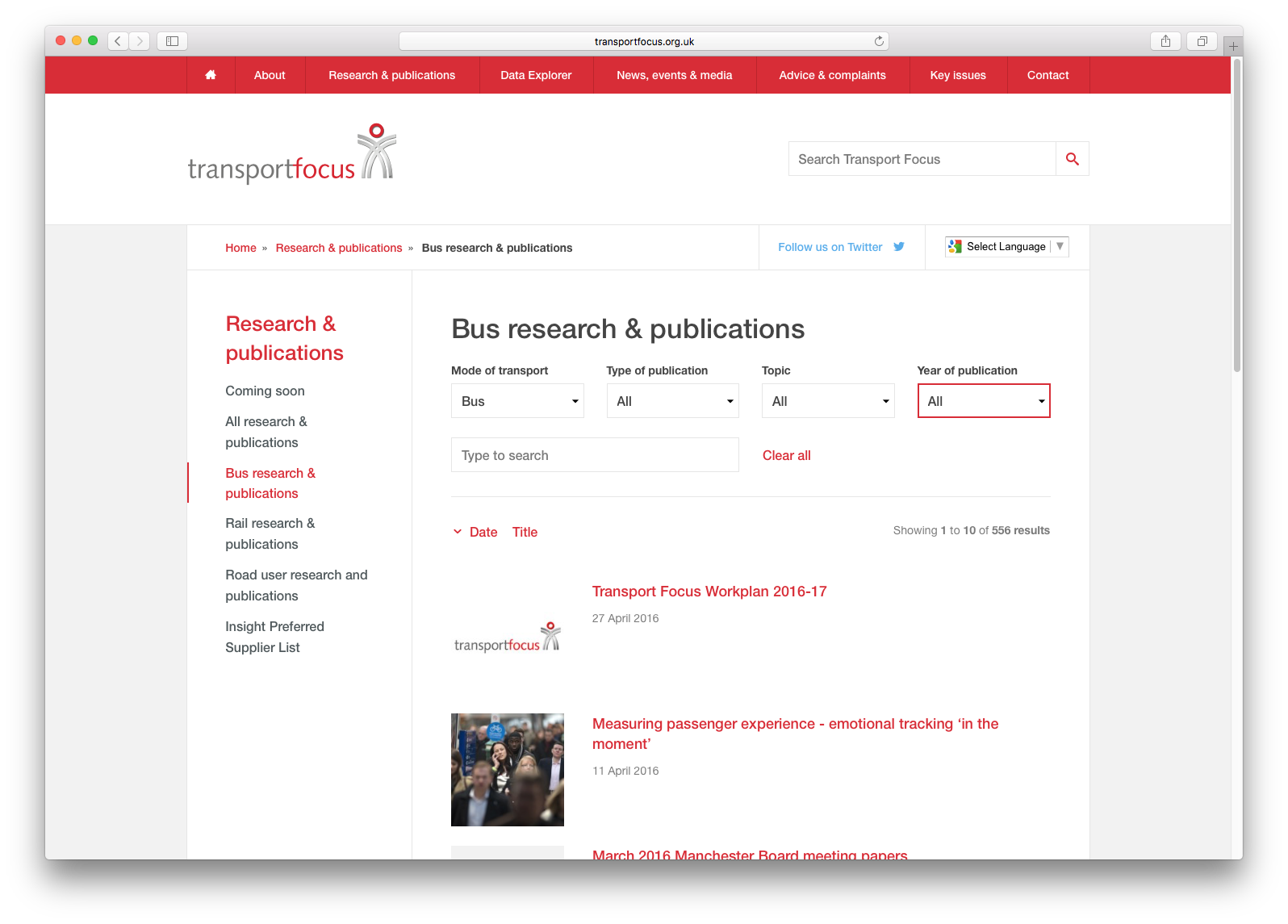Image resolution: width=1288 pixels, height=924 pixels.
Task: Open Insight Preferred Supplier List
Action: [x=274, y=637]
